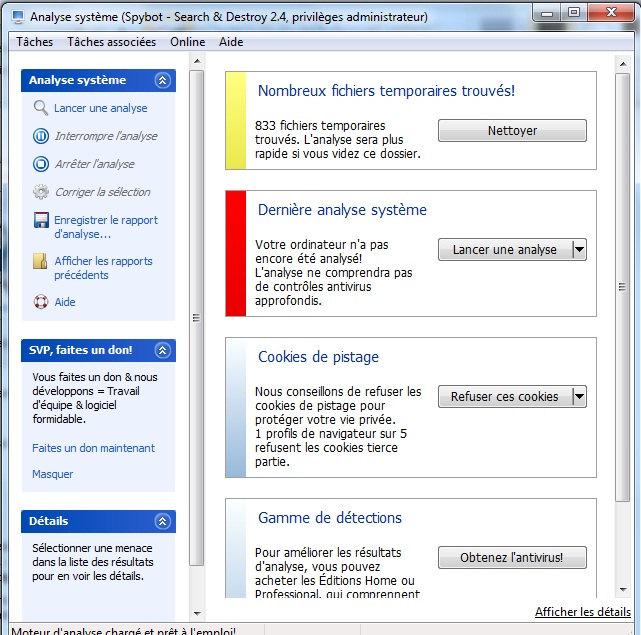Click the pause icon beside Interrompre l'analyse
Viewport: 641px width, 635px height.
40,136
